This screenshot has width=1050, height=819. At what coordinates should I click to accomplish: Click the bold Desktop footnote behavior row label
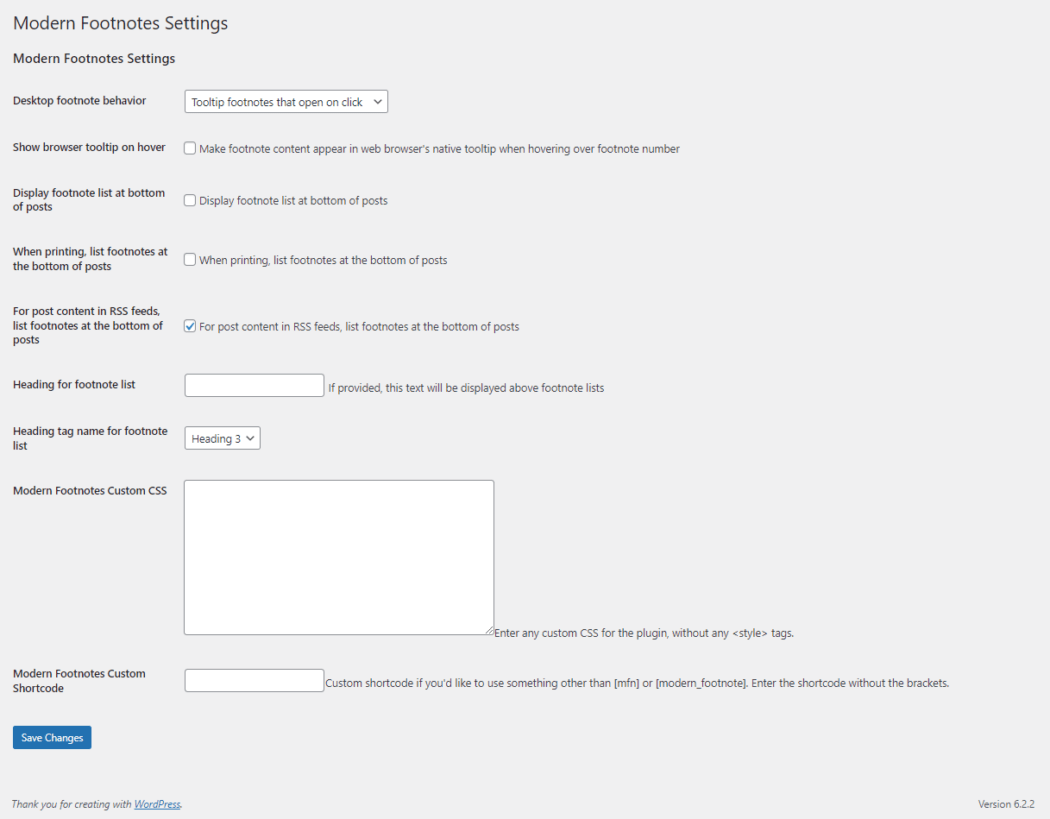coord(79,101)
